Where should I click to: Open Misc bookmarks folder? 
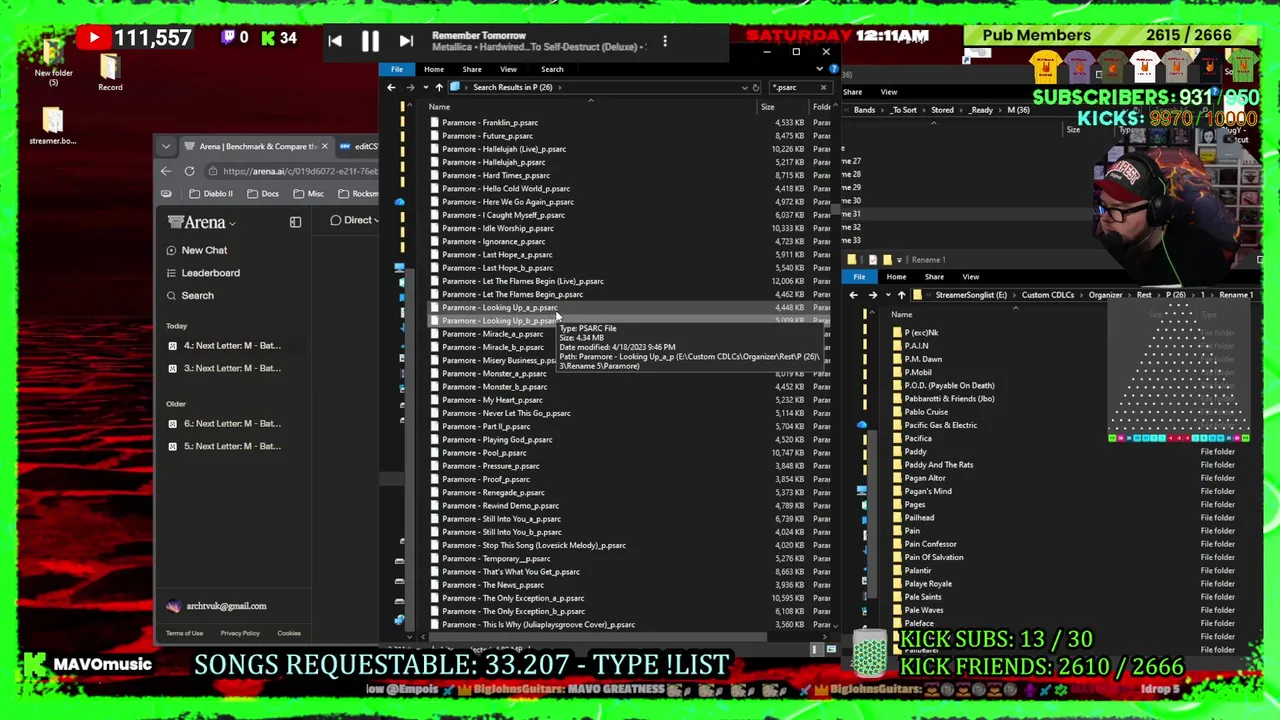pyautogui.click(x=308, y=194)
